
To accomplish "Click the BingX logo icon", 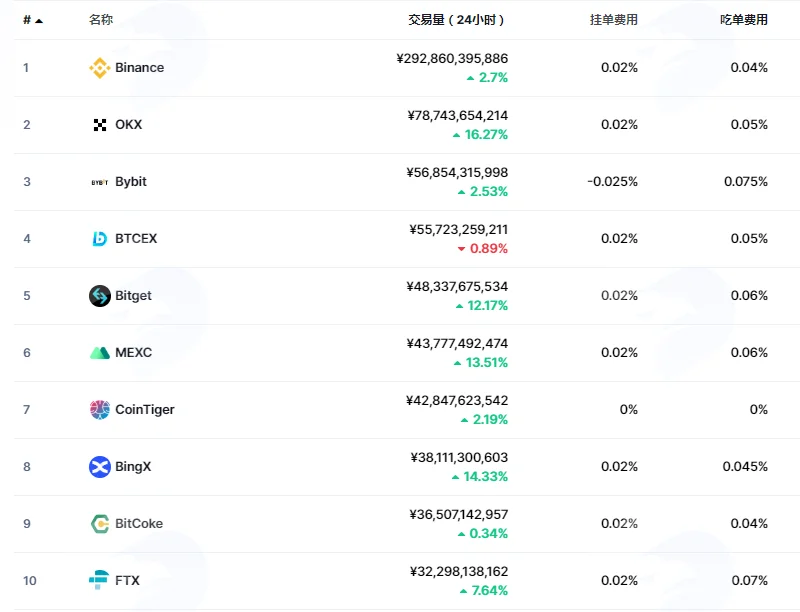I will coord(99,467).
